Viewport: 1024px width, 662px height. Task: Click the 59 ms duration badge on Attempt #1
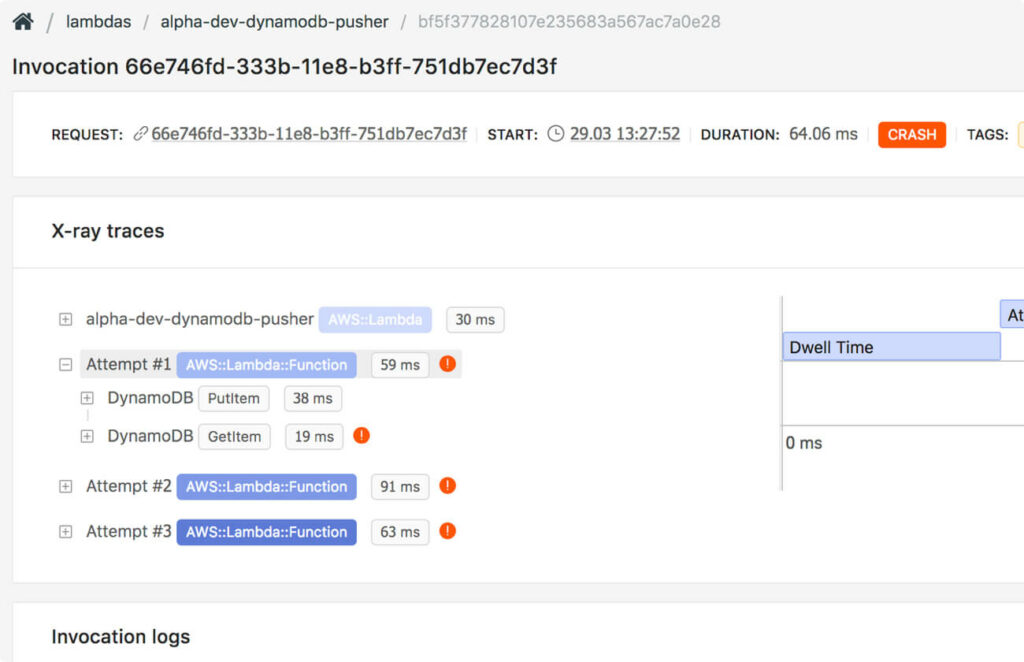399,364
